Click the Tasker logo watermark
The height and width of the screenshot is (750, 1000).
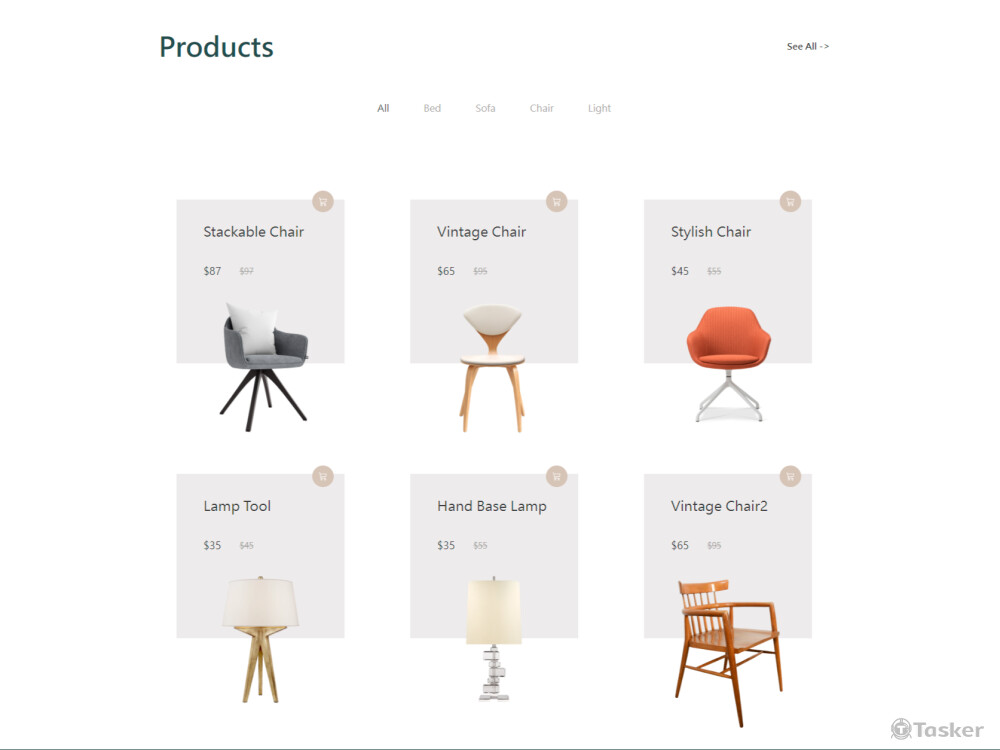[x=937, y=729]
